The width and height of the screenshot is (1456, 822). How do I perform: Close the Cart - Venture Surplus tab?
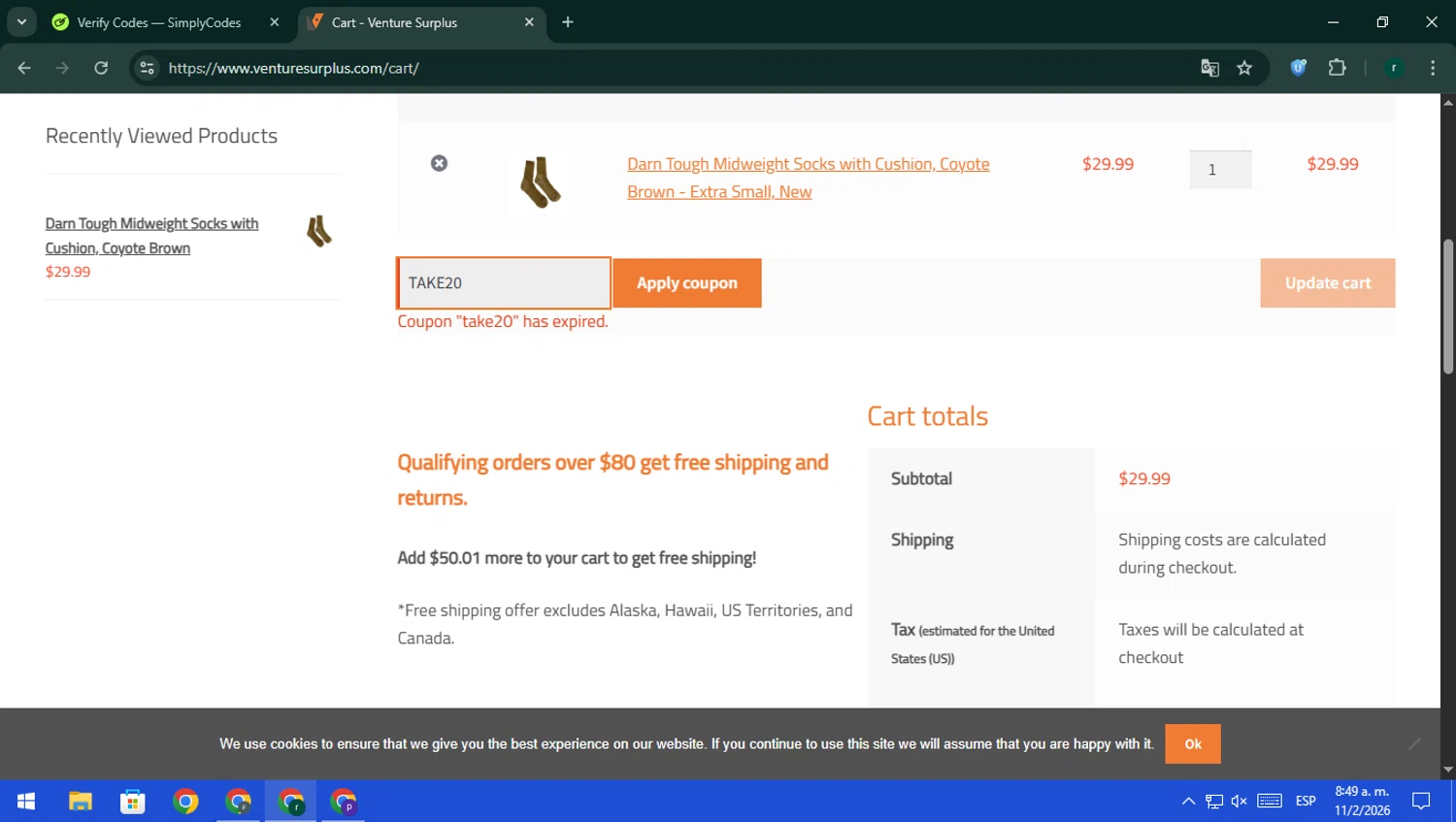pos(529,22)
